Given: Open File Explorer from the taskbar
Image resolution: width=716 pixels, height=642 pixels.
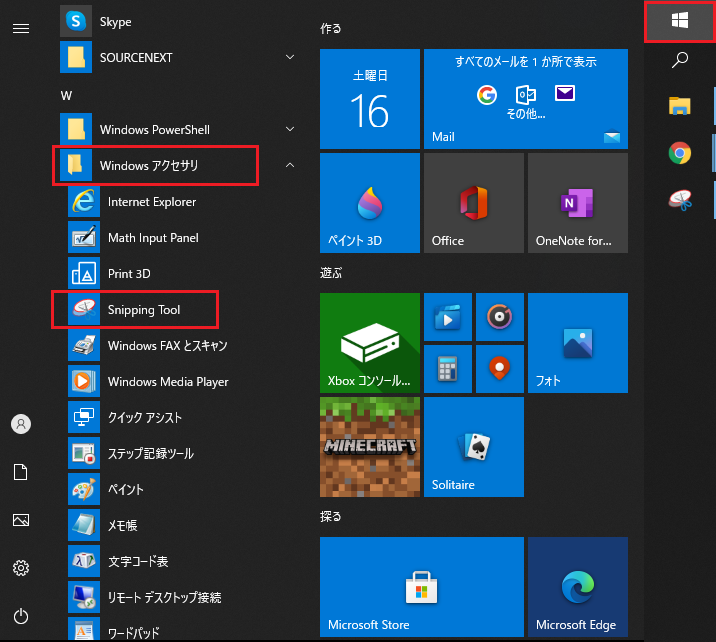Looking at the screenshot, I should 680,106.
